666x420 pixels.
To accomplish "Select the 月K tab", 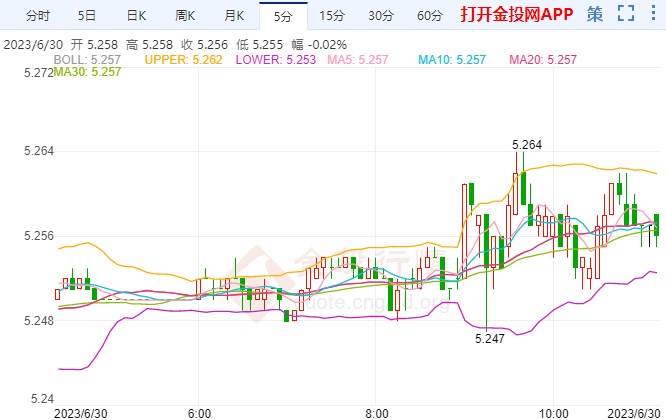I will (x=234, y=16).
